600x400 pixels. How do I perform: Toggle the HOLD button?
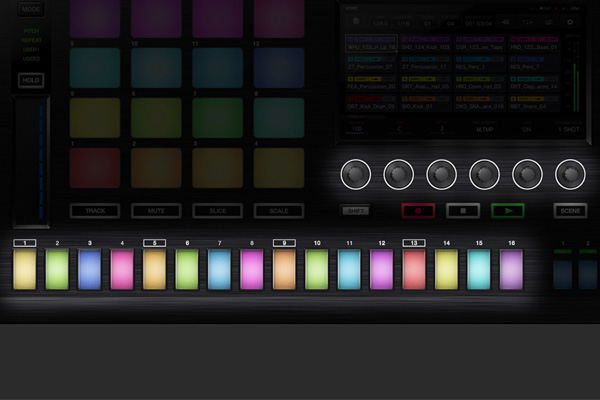pyautogui.click(x=31, y=80)
